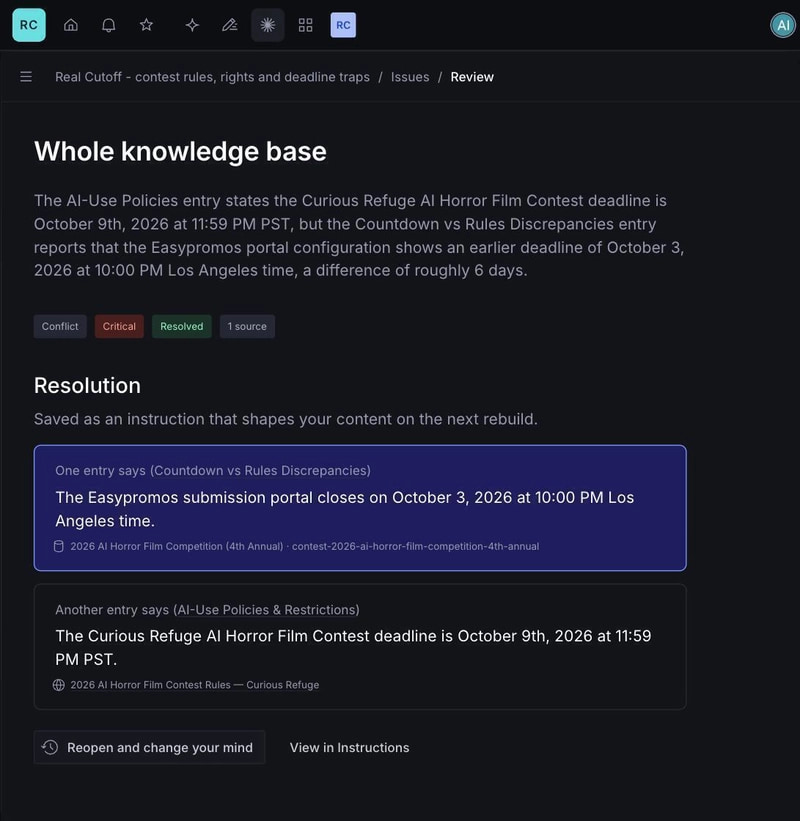Click globe icon beside Contest Rules source
The image size is (800, 821).
click(59, 685)
